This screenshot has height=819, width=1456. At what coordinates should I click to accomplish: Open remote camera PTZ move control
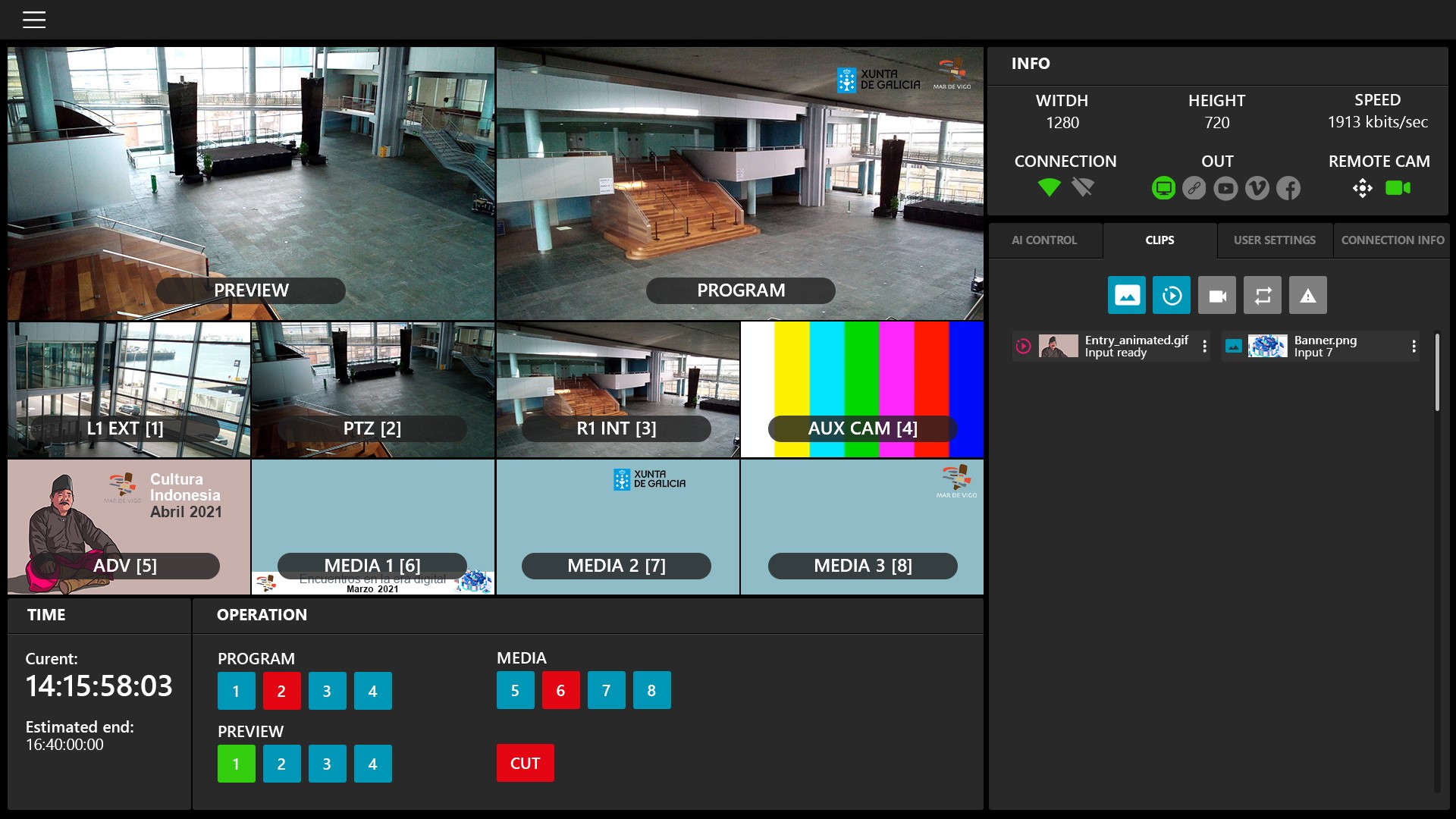(1362, 188)
